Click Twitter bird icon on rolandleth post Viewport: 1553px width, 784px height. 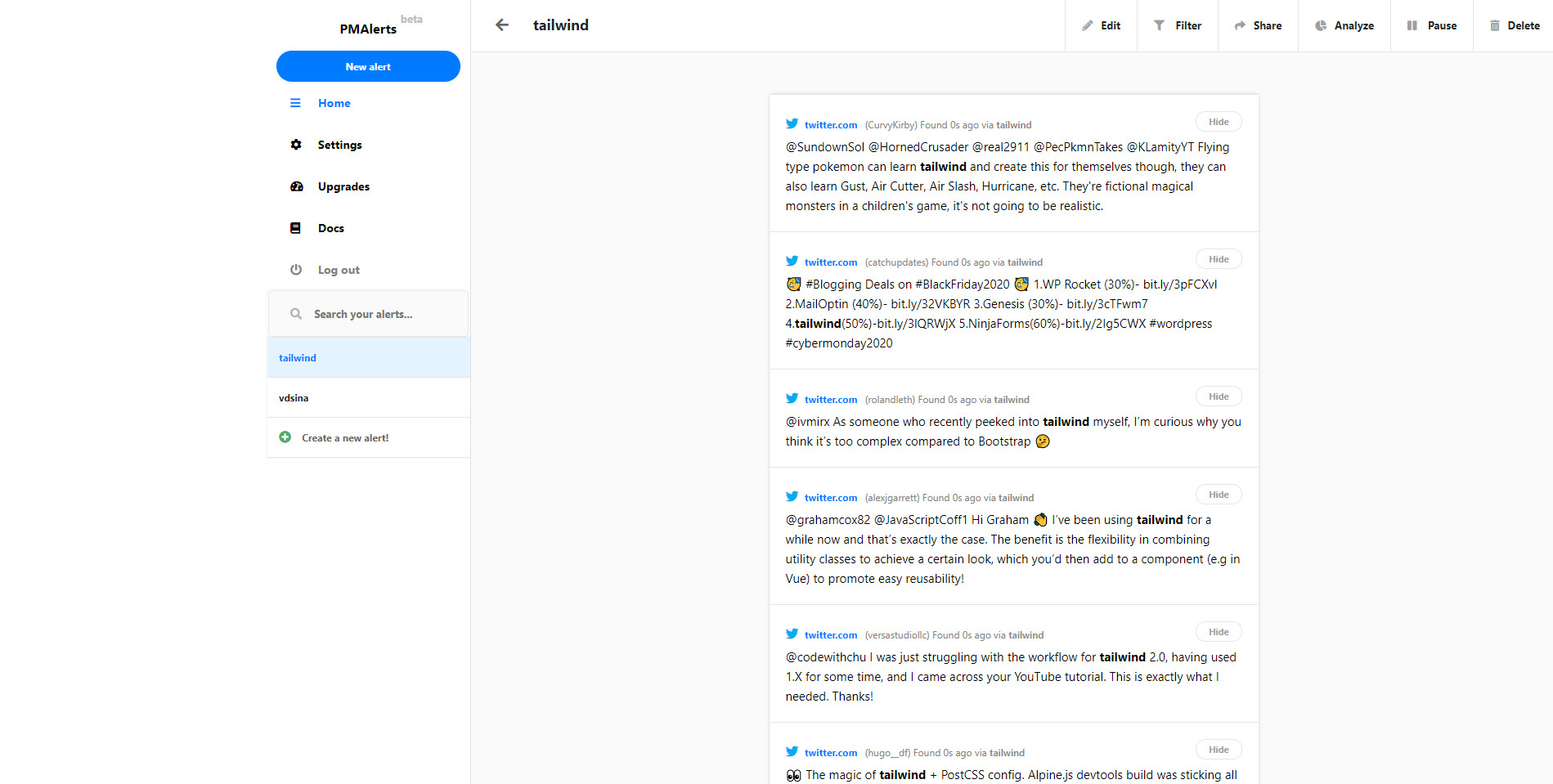coord(792,399)
